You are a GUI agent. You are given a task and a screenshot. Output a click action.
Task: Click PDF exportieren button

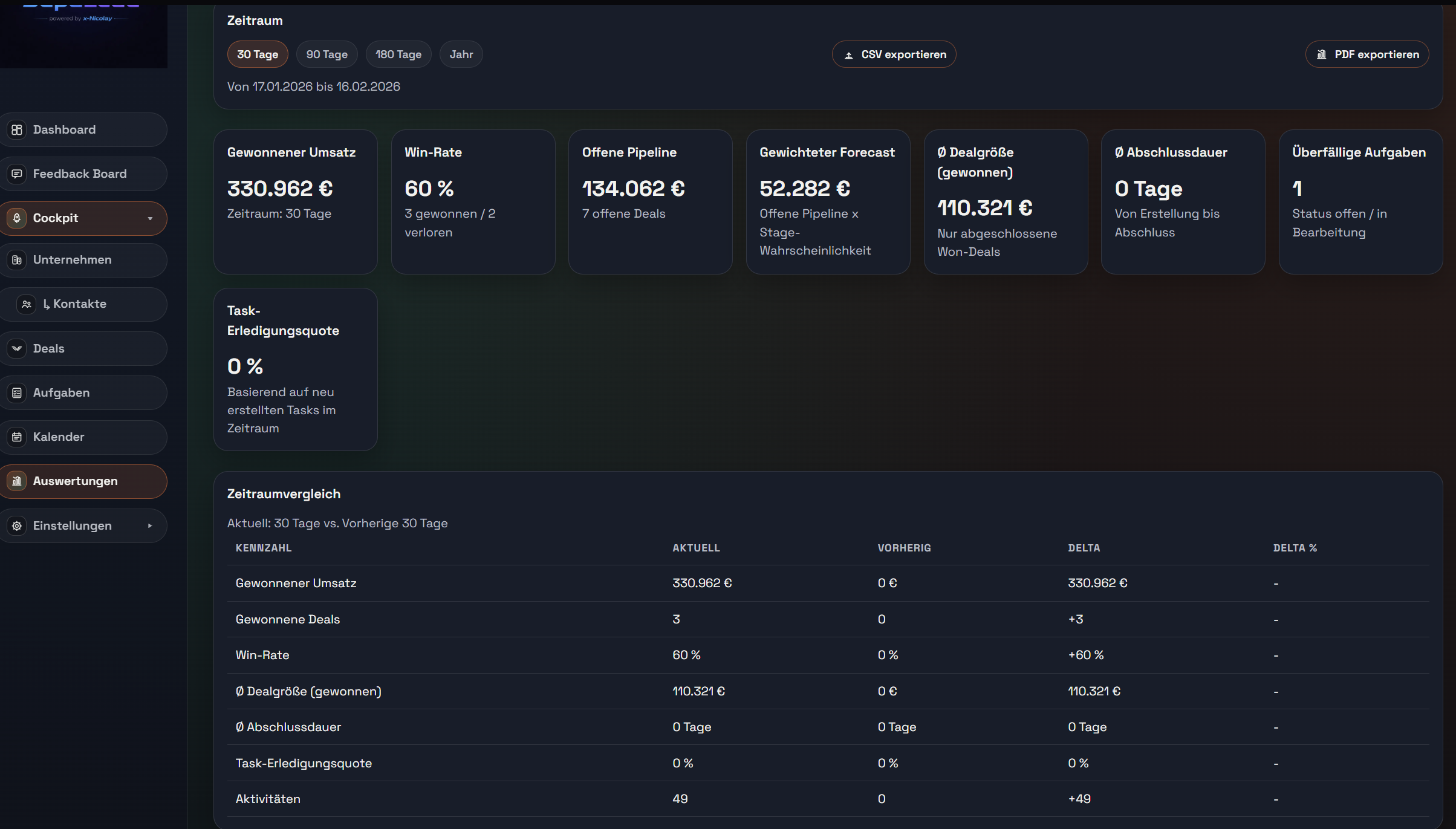click(1367, 54)
